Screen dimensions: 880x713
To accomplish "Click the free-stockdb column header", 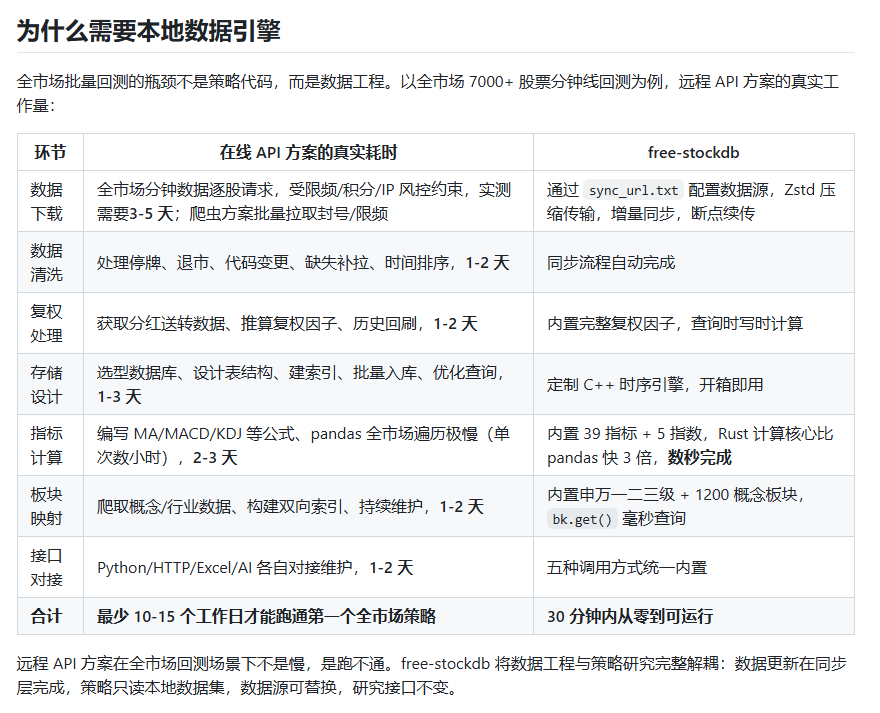I will click(694, 152).
